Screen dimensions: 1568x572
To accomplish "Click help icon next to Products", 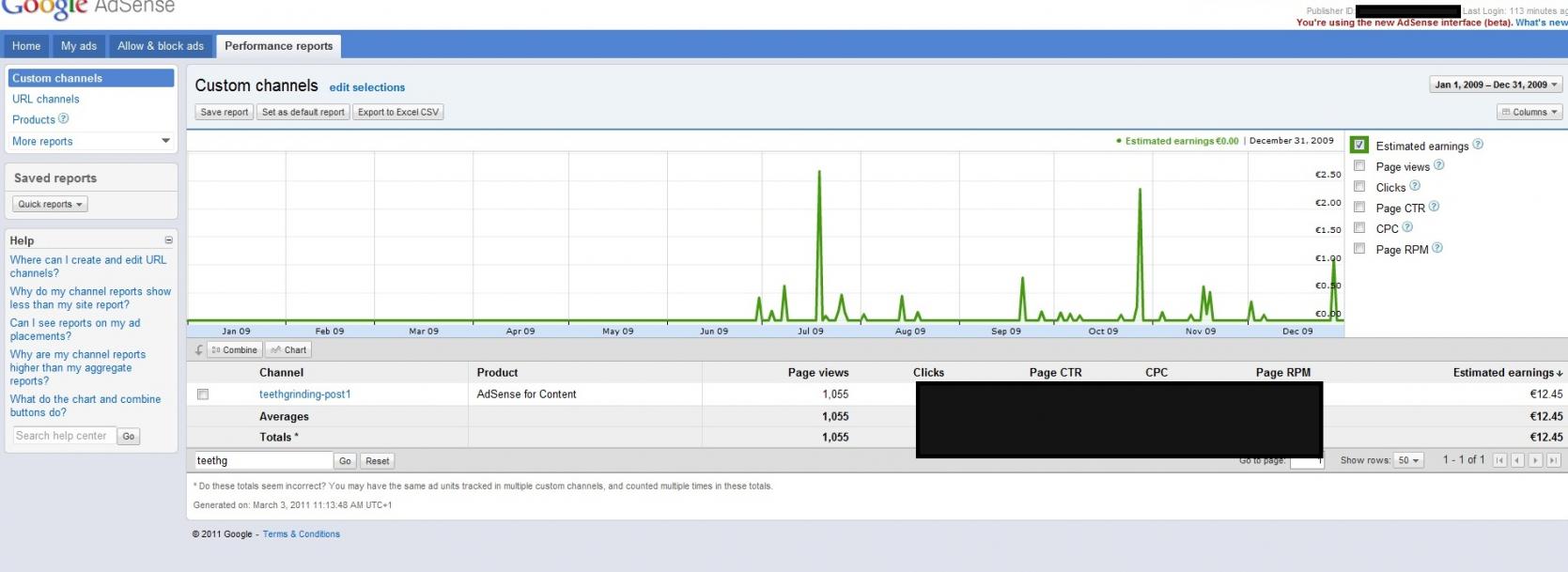I will (64, 118).
